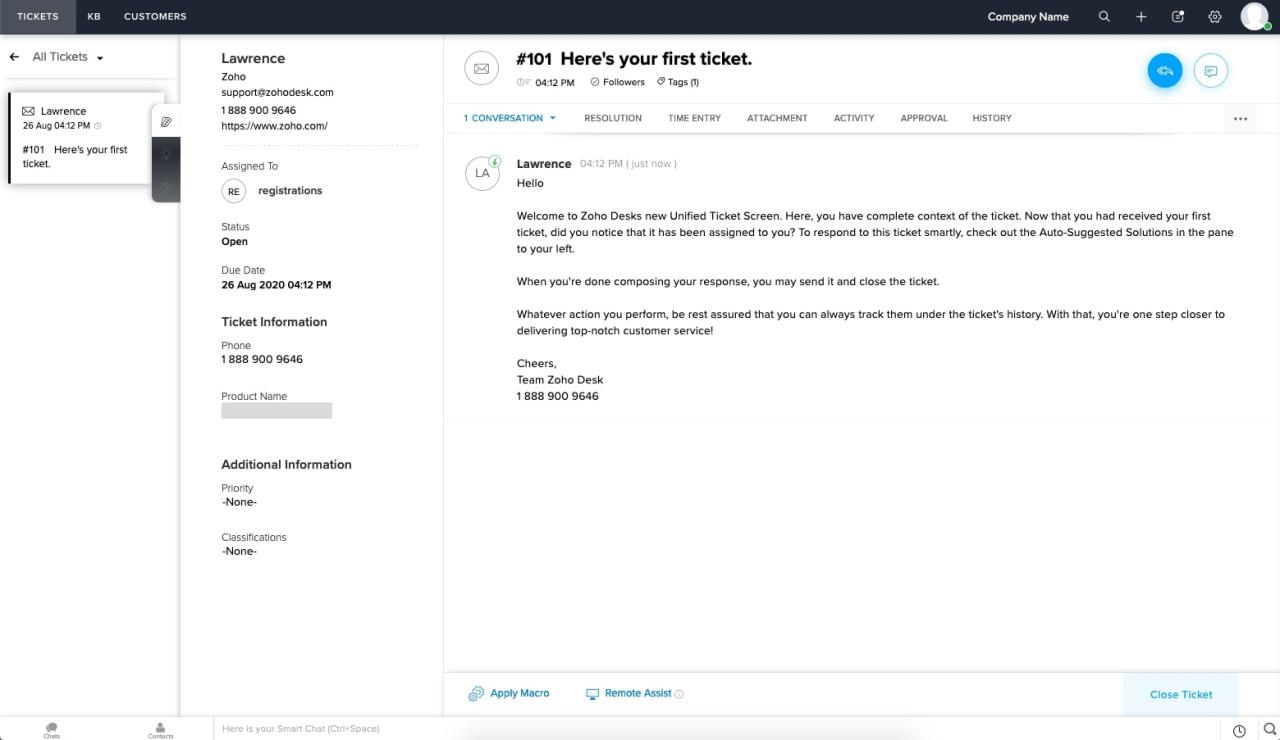Click sender name Lawrence in conversation
Image resolution: width=1280 pixels, height=740 pixels.
point(544,164)
